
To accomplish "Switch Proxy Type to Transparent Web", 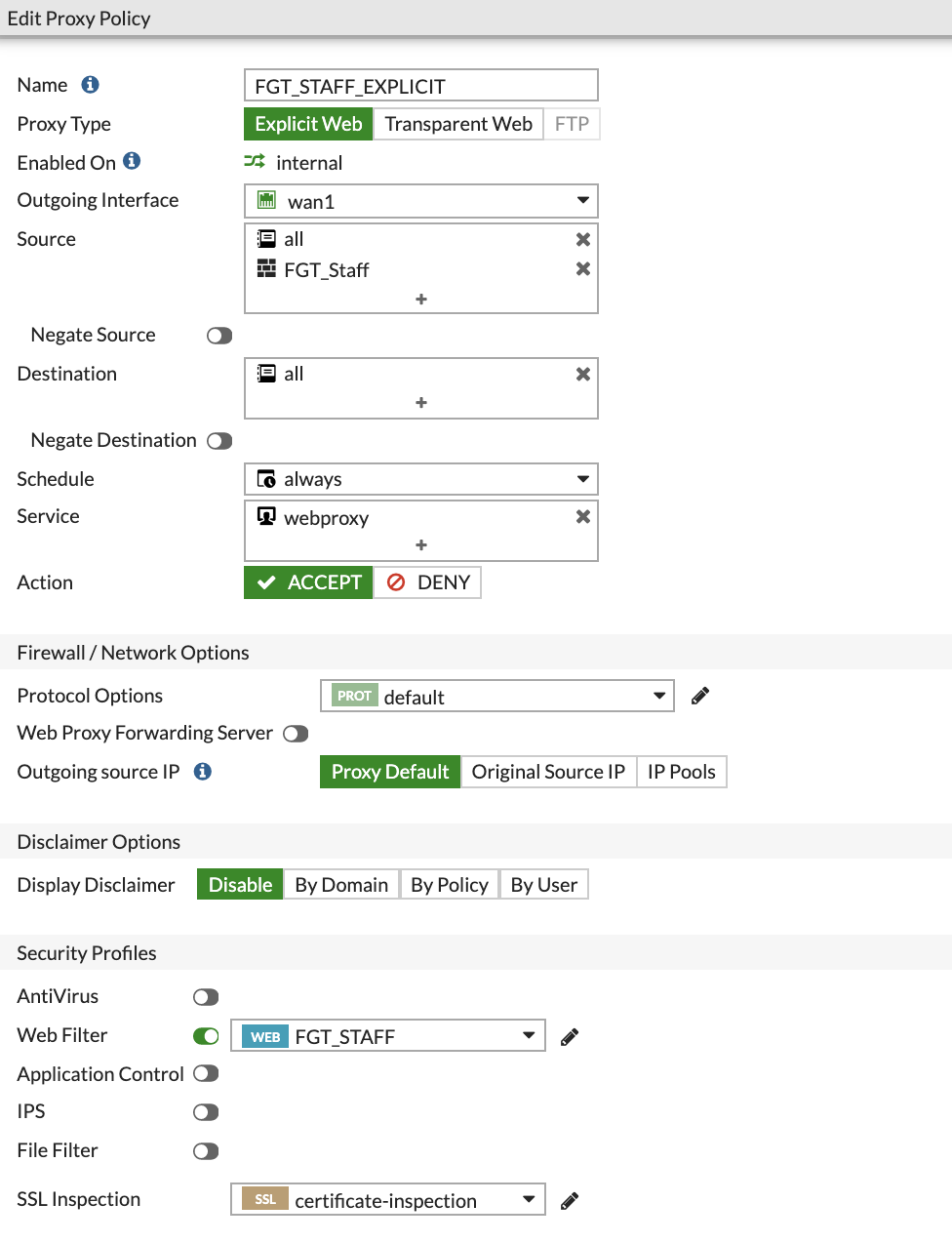I will 457,123.
